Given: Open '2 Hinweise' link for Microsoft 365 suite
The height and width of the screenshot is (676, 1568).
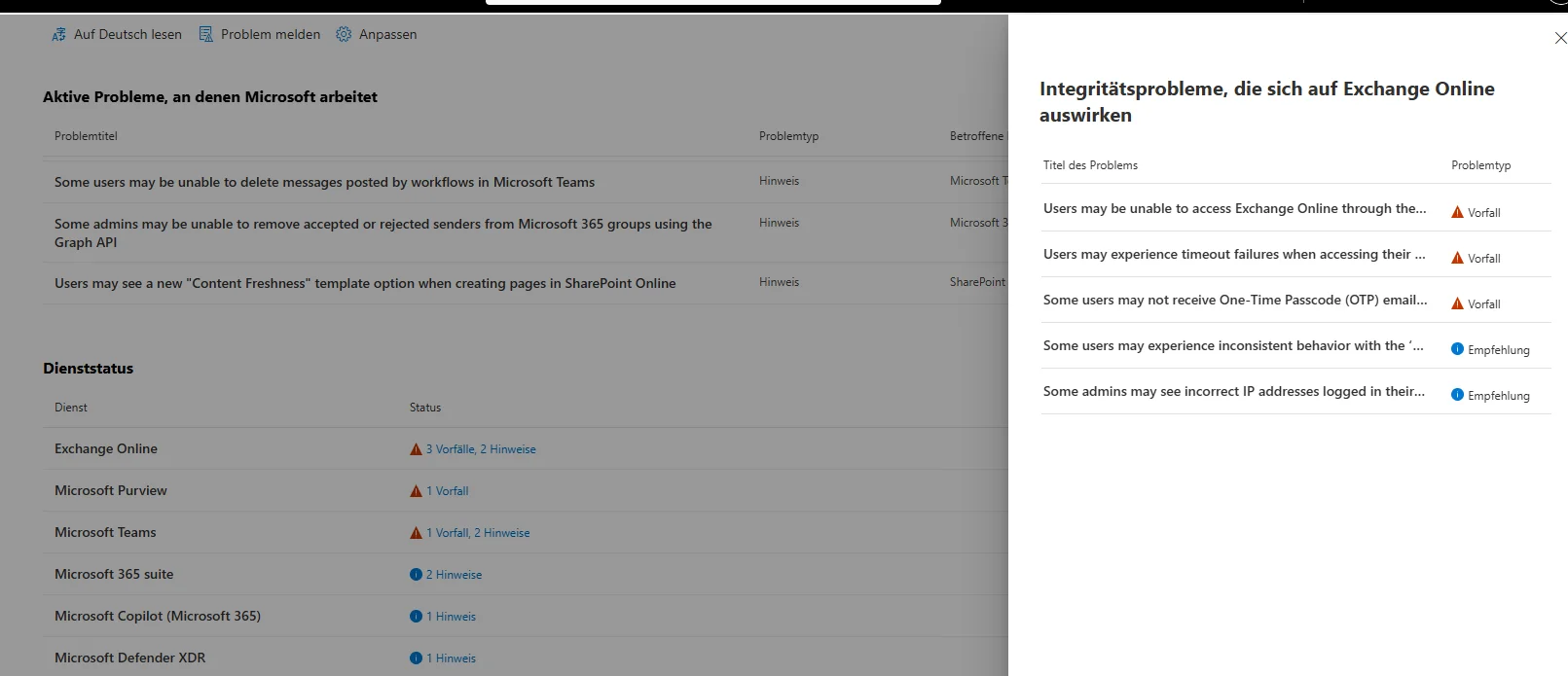Looking at the screenshot, I should coord(454,575).
